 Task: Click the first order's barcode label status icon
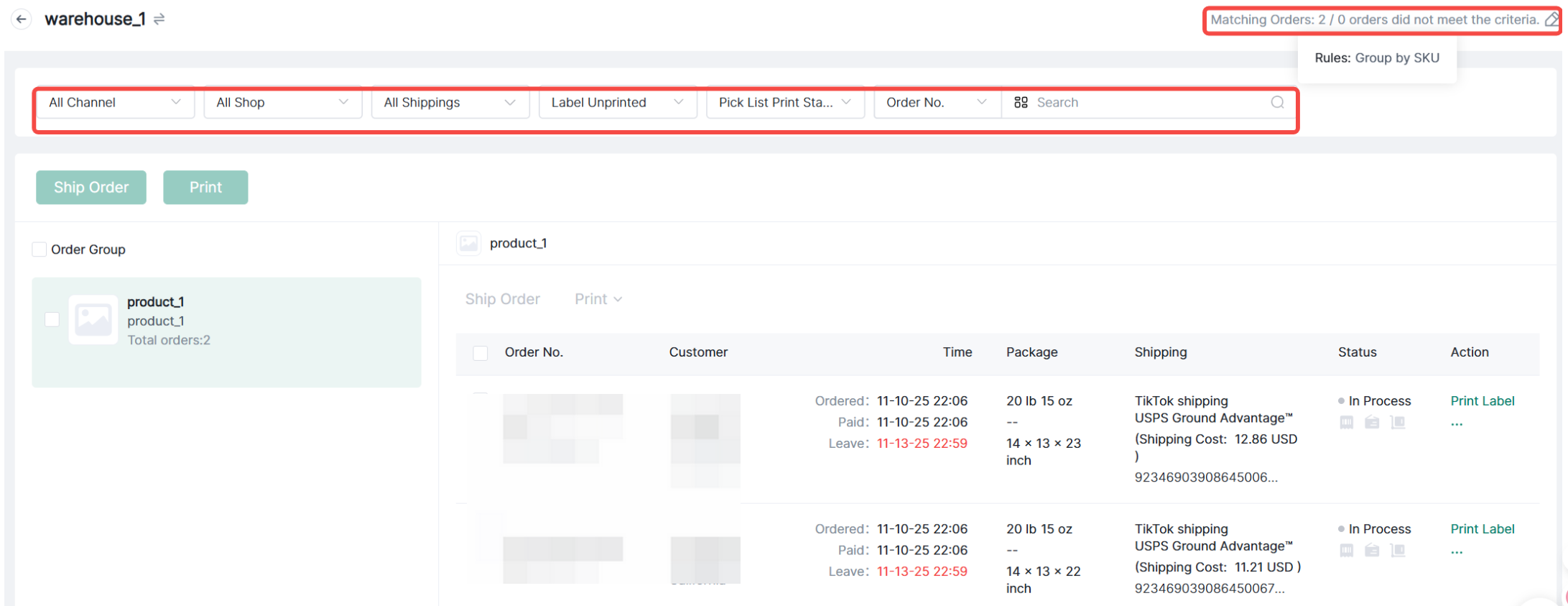[1346, 423]
